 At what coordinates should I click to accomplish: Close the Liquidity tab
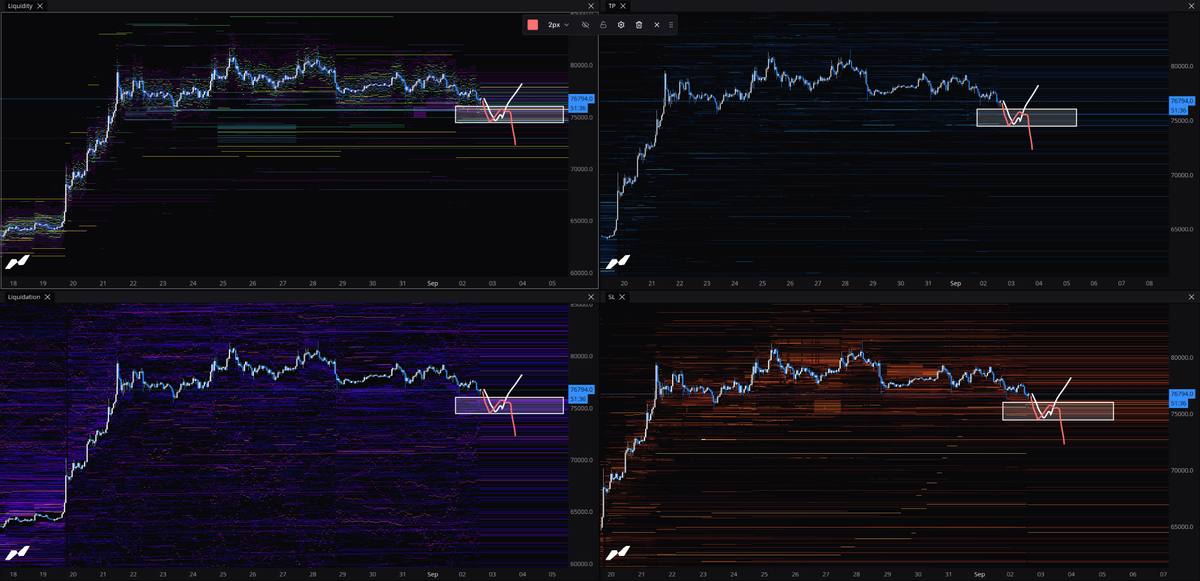(x=40, y=6)
